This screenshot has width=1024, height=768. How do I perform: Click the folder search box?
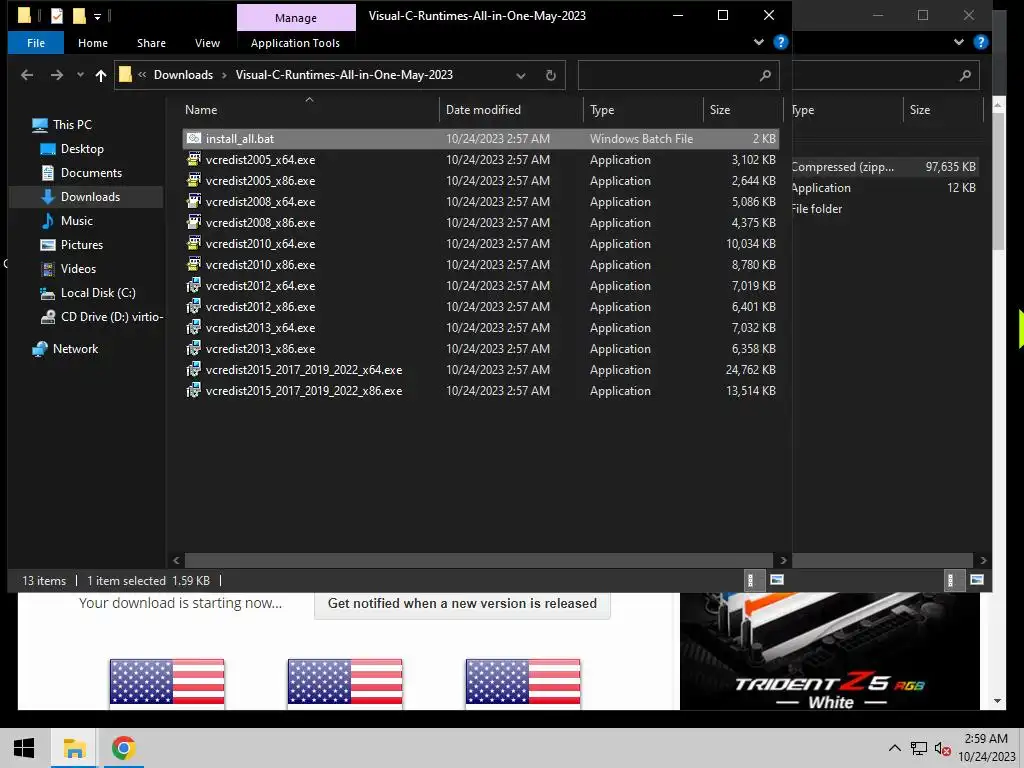pyautogui.click(x=679, y=75)
